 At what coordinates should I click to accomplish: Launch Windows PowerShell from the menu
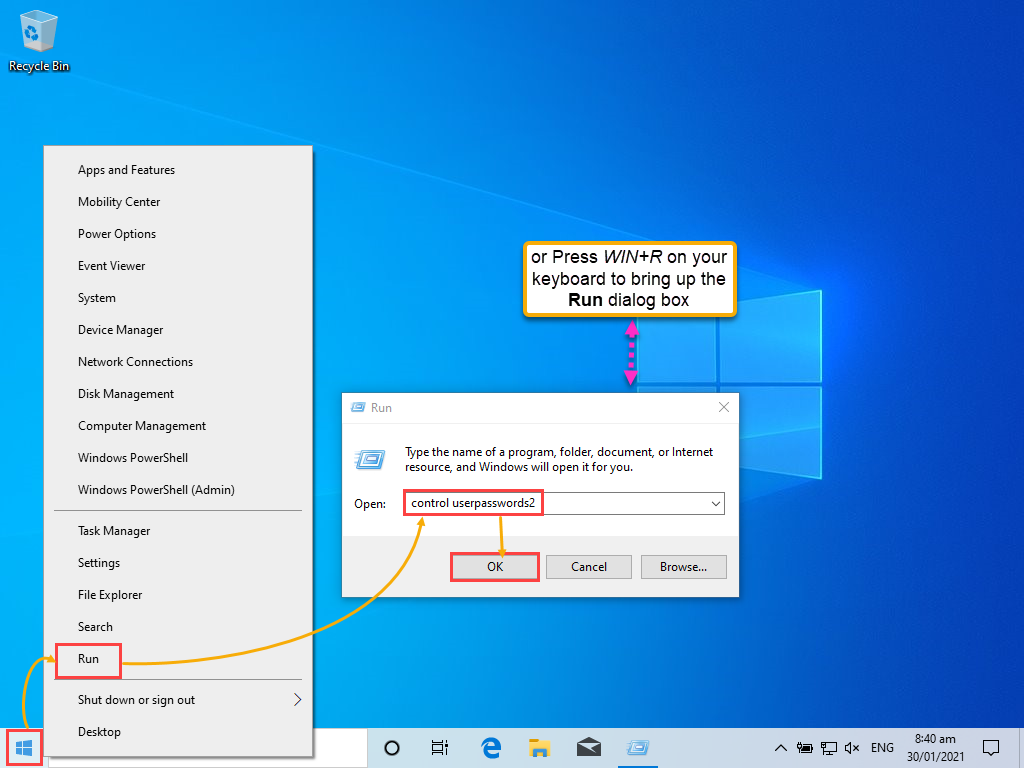click(178, 458)
